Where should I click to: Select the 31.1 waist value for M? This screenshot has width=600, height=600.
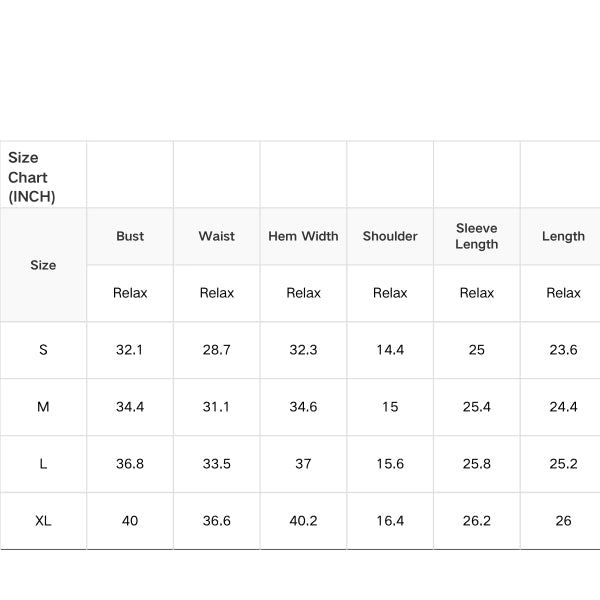click(x=216, y=407)
